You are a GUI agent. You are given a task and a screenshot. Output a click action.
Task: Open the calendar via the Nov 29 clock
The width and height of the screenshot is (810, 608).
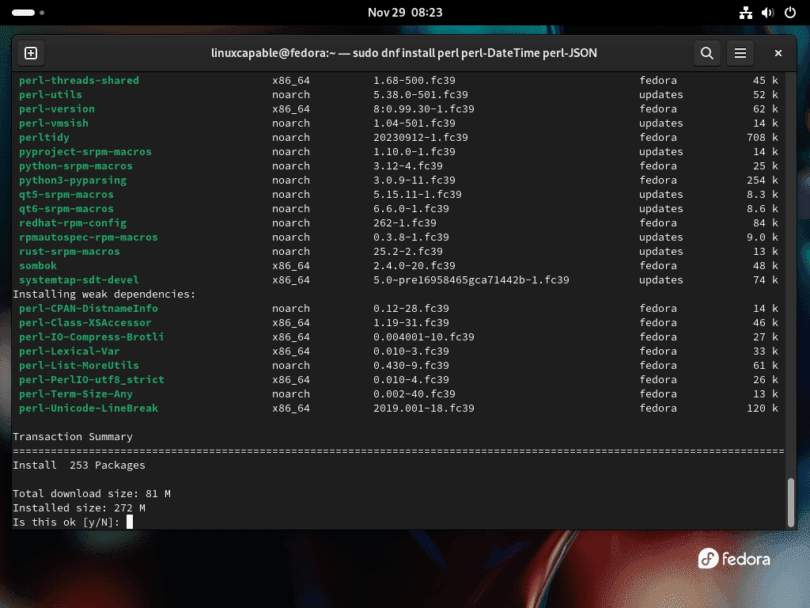pyautogui.click(x=405, y=13)
